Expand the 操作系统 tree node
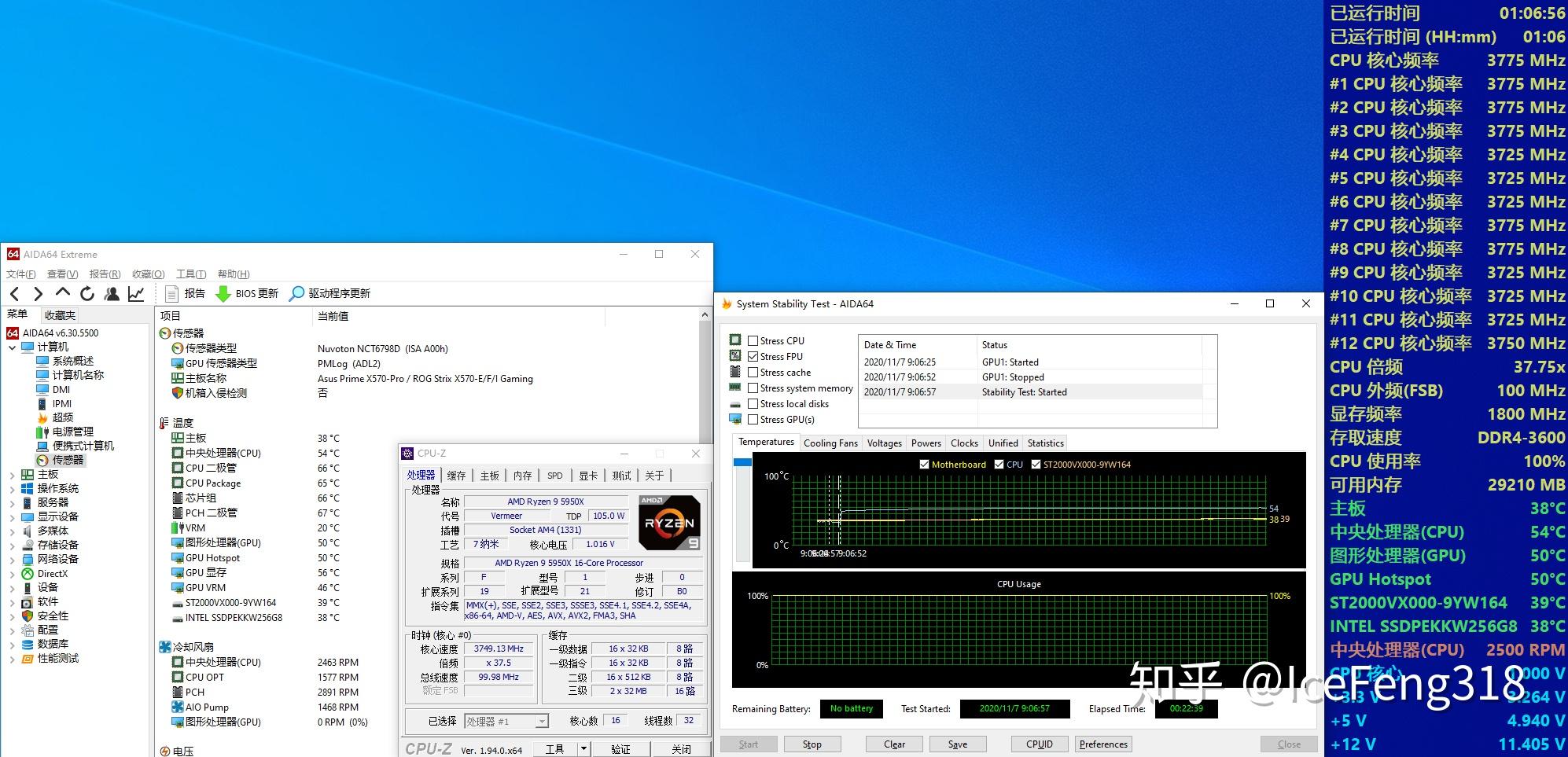 click(x=12, y=489)
